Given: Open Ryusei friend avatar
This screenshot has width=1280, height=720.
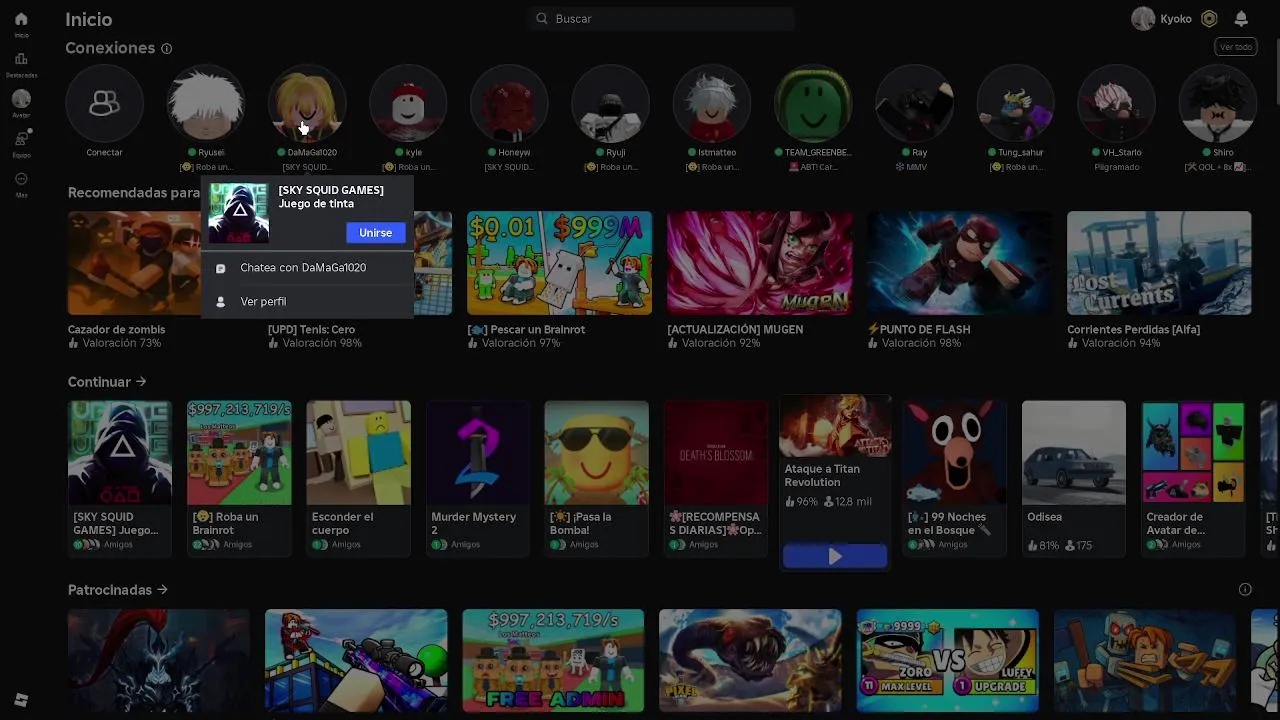Looking at the screenshot, I should coord(205,103).
